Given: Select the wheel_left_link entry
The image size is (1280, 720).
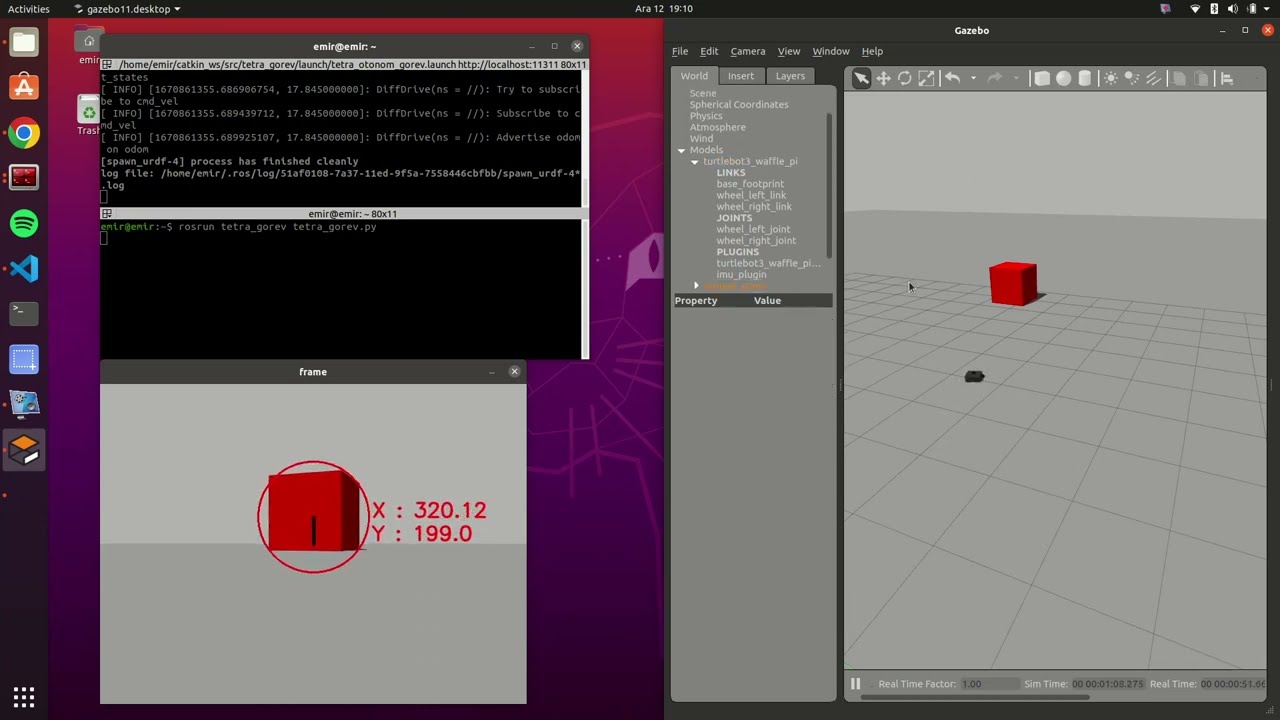Looking at the screenshot, I should [751, 195].
